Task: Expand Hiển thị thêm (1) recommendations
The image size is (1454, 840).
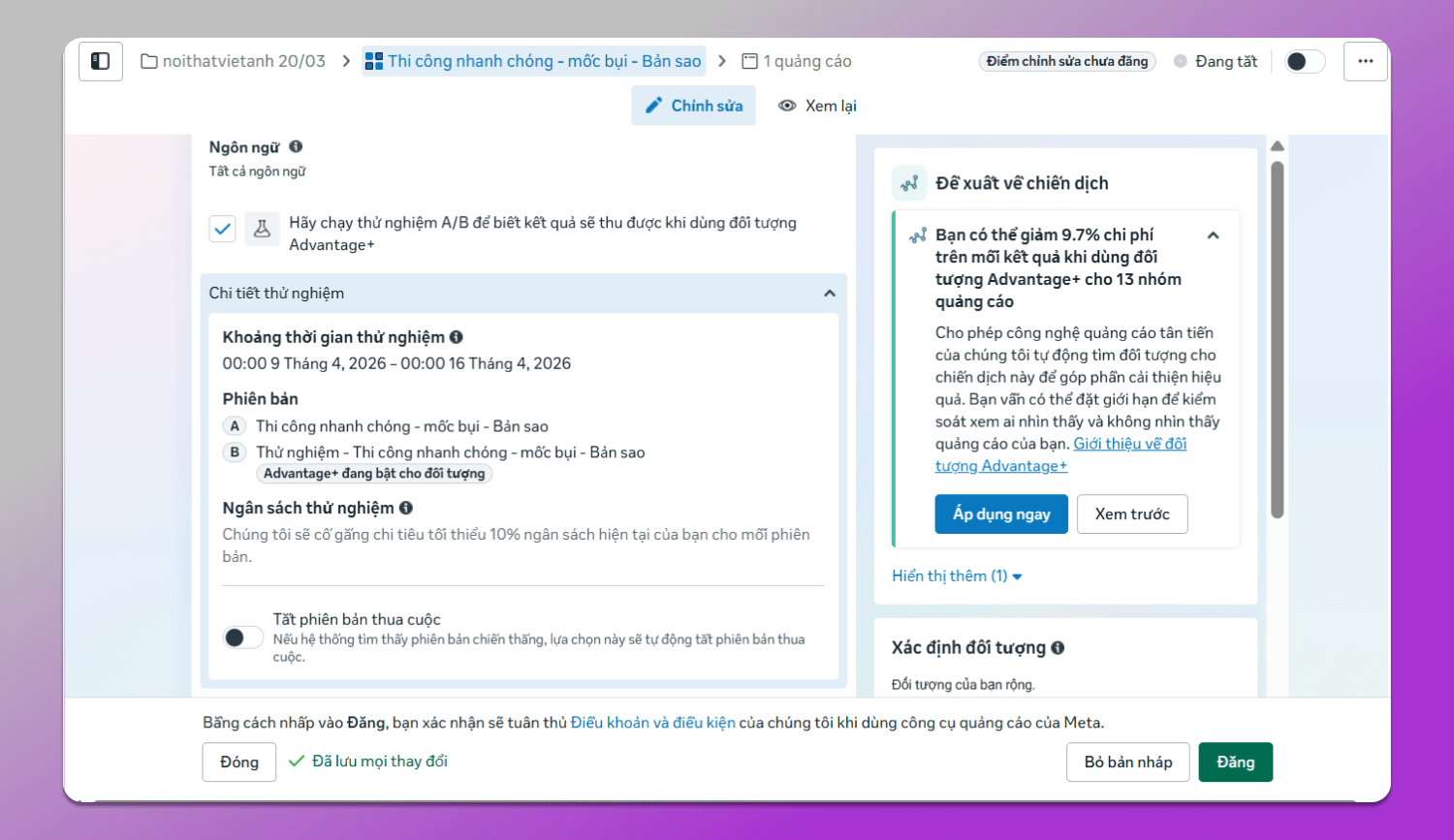Action: (956, 576)
